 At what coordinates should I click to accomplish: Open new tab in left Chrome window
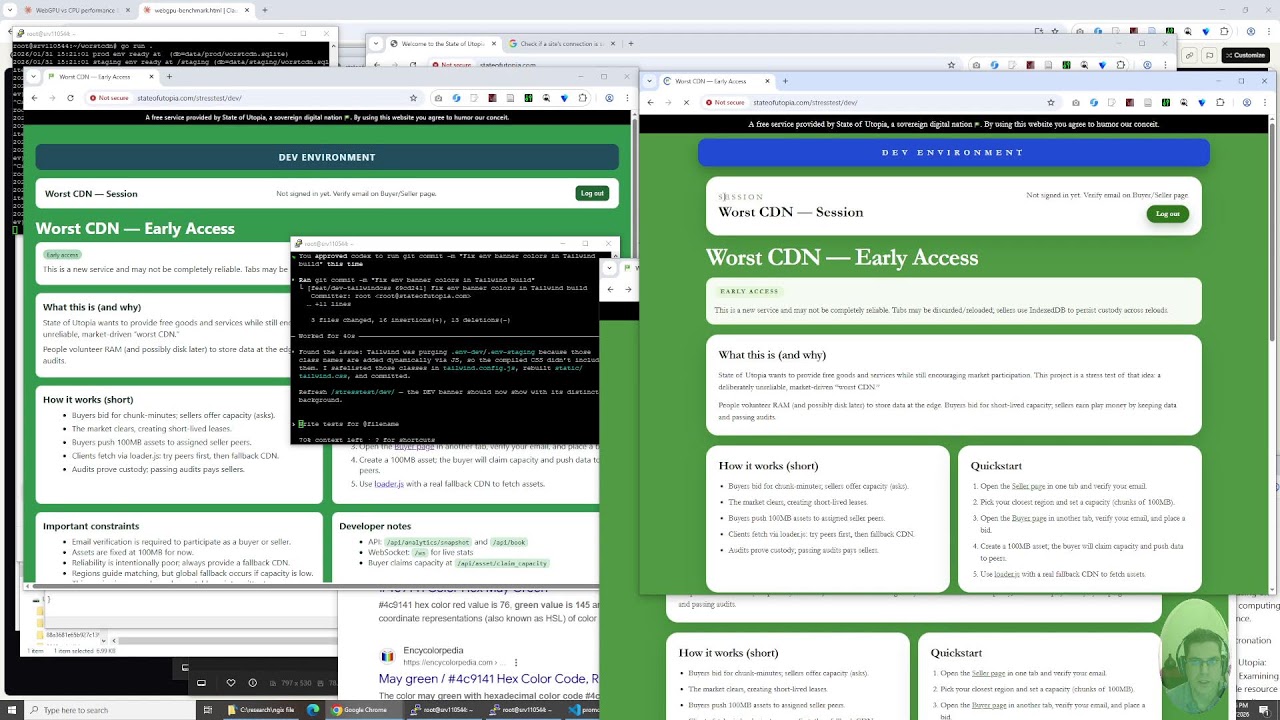[169, 77]
